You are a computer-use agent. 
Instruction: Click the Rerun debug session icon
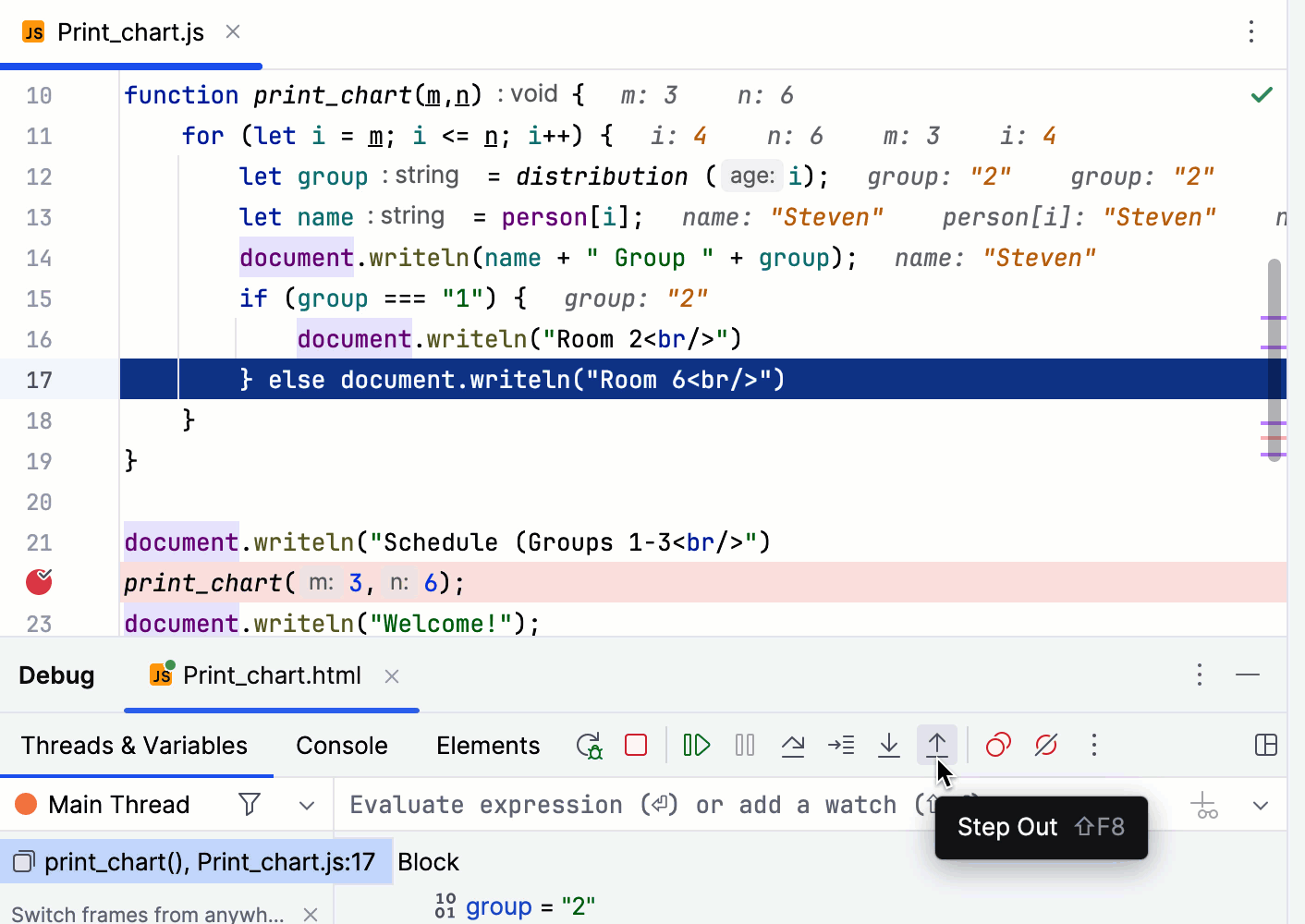(589, 746)
